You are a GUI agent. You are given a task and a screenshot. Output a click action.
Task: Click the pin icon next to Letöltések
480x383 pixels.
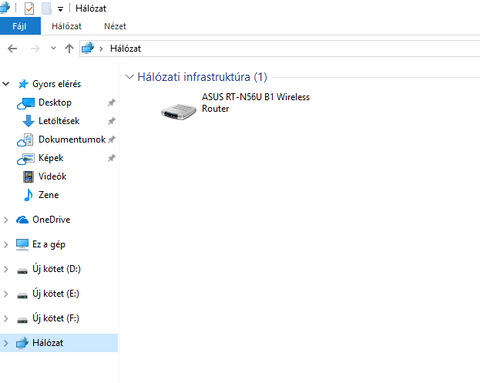point(111,121)
